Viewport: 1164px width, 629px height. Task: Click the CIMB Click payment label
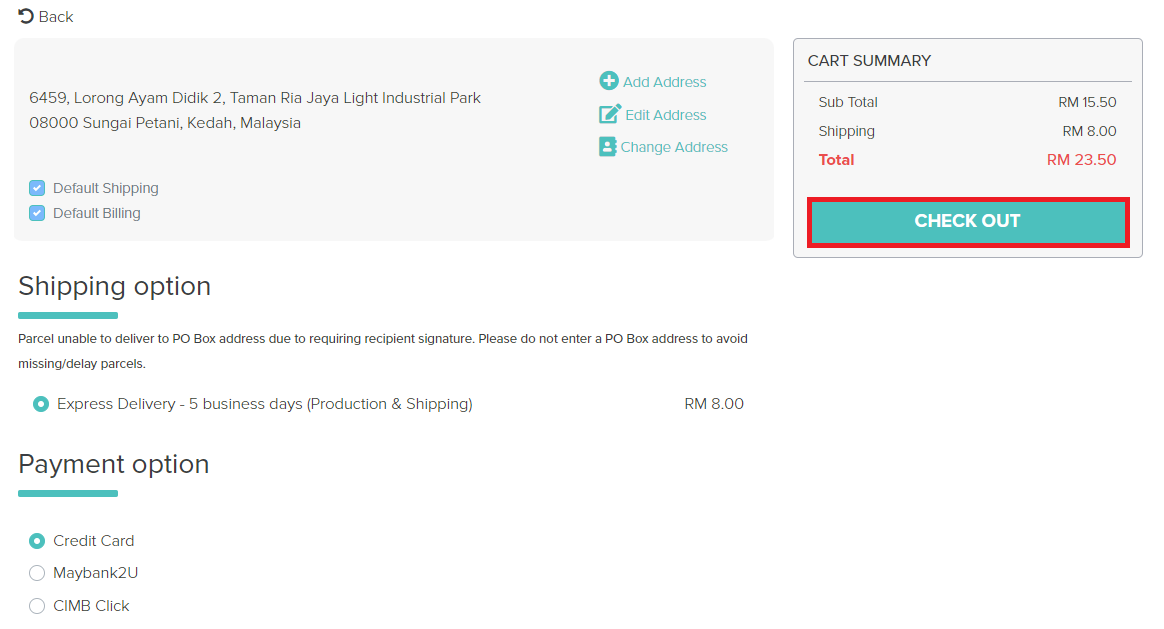pos(91,606)
